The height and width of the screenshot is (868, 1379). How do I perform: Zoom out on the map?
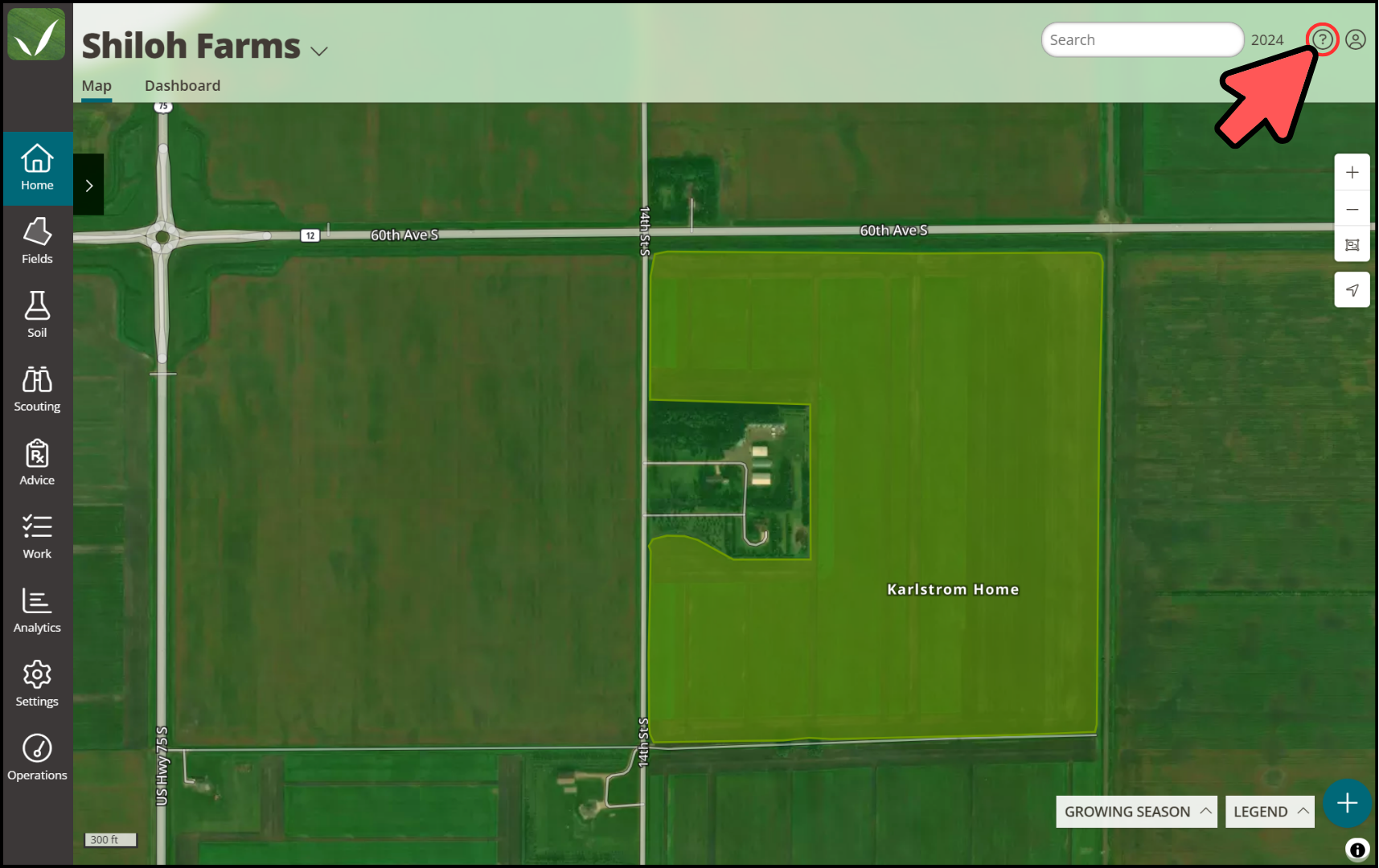click(x=1352, y=210)
